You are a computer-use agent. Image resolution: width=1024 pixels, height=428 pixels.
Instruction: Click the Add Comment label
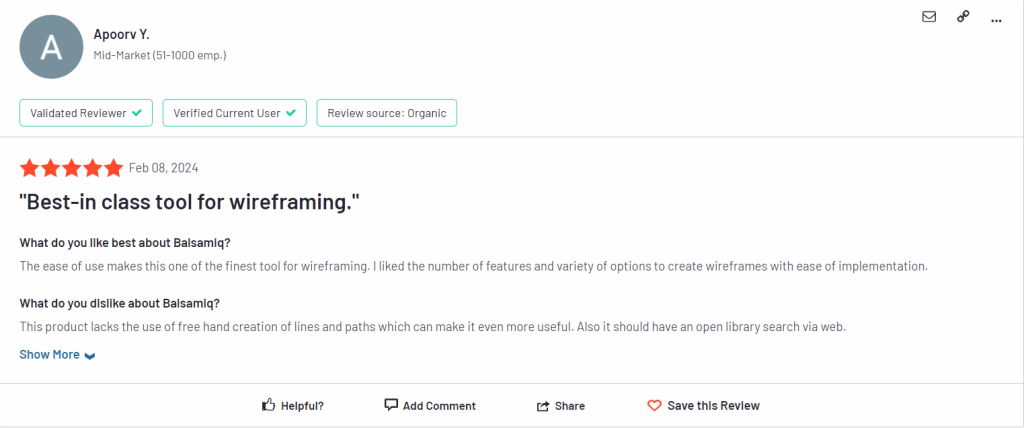pyautogui.click(x=440, y=406)
